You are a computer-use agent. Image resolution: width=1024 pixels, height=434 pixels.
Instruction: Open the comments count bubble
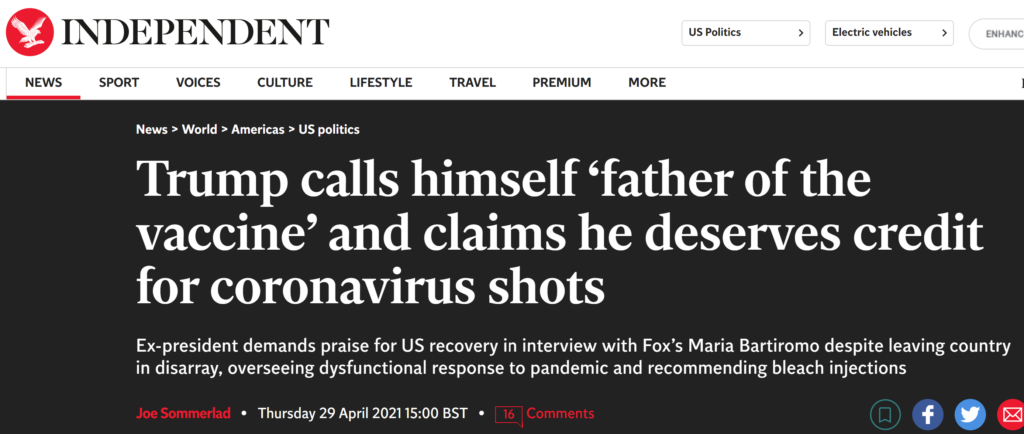pos(509,414)
